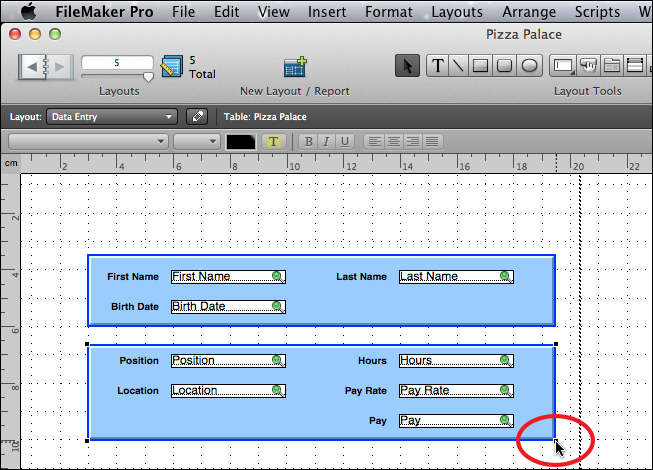Click New Layout / Report icon

(295, 67)
